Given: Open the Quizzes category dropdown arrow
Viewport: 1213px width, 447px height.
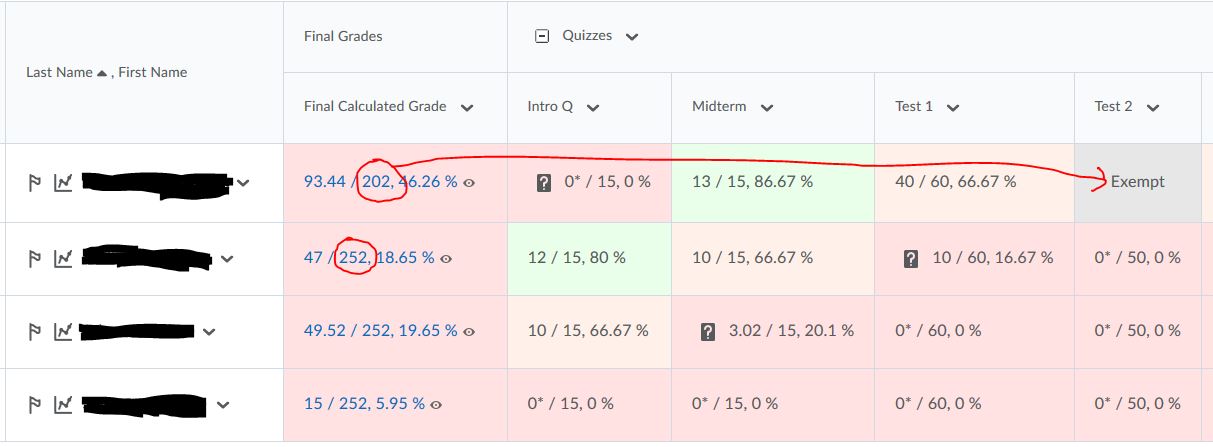Looking at the screenshot, I should point(631,37).
